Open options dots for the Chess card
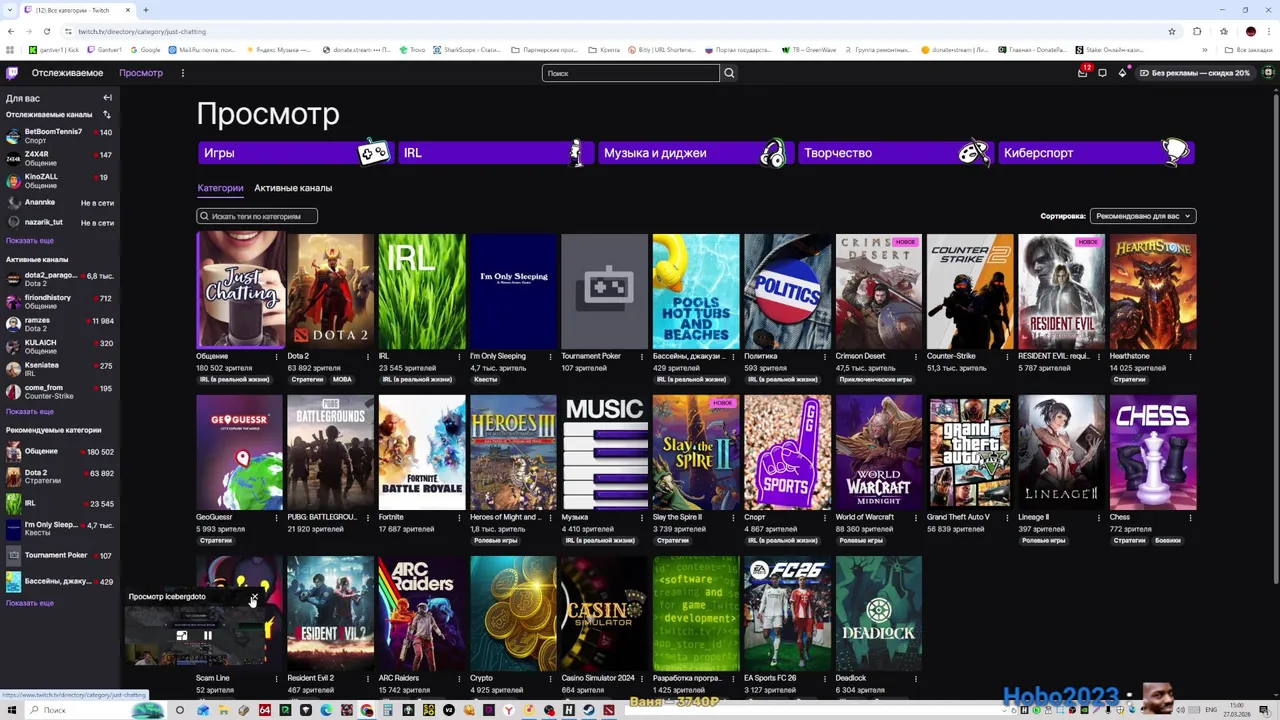1280x720 pixels. (1190, 518)
